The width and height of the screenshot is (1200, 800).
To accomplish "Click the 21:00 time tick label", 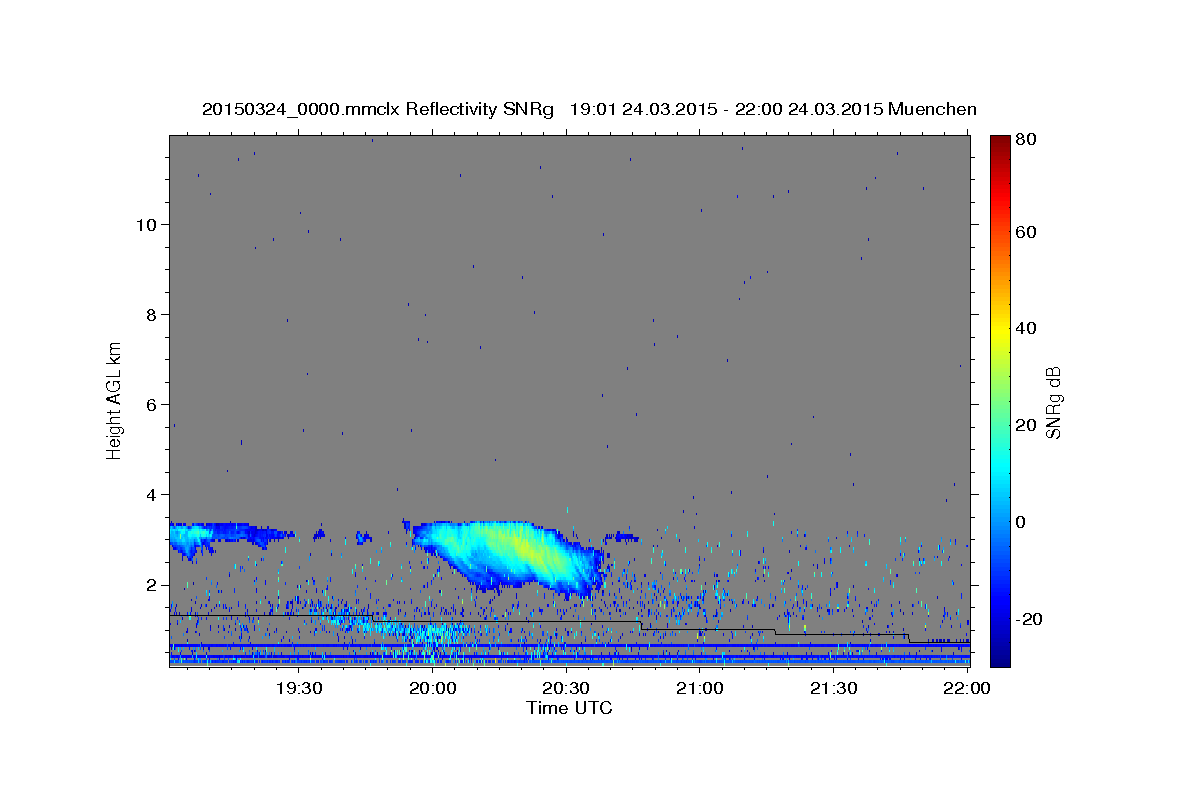I will pyautogui.click(x=700, y=688).
